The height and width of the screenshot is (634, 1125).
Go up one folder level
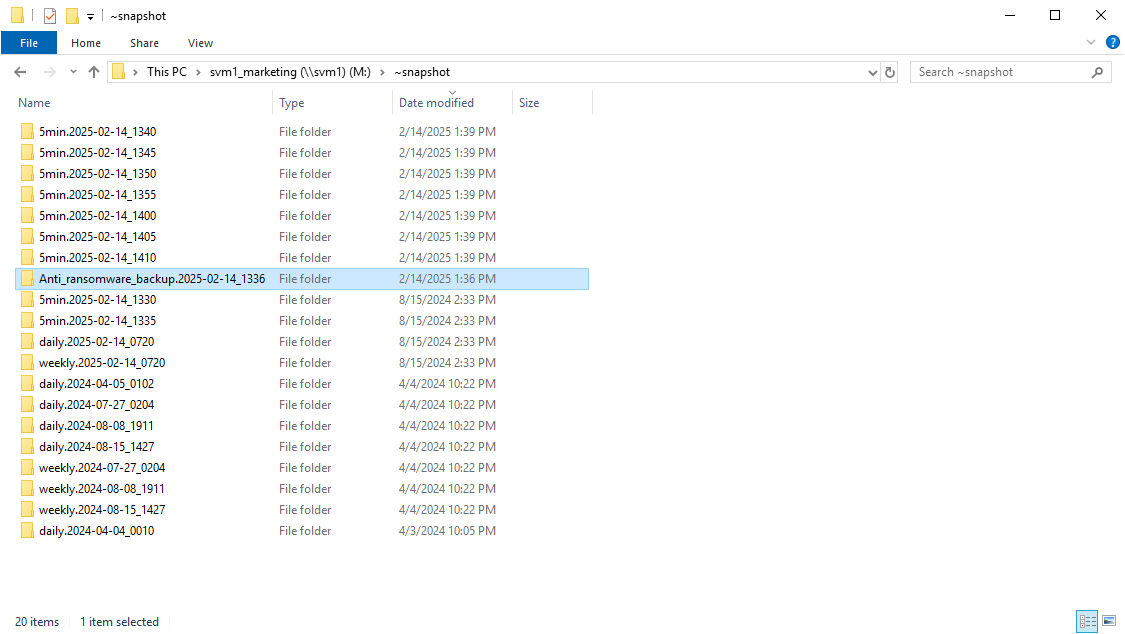tap(94, 72)
